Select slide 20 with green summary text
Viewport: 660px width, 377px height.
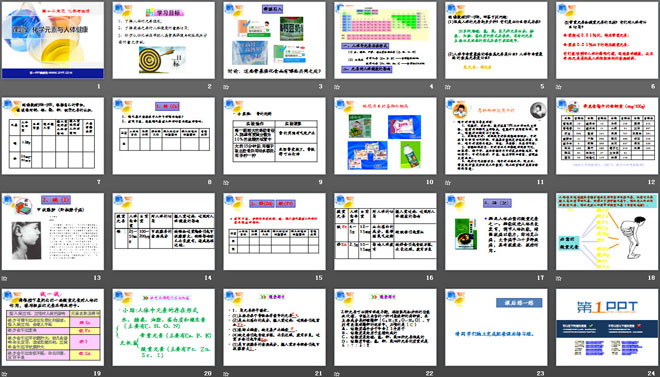point(163,327)
